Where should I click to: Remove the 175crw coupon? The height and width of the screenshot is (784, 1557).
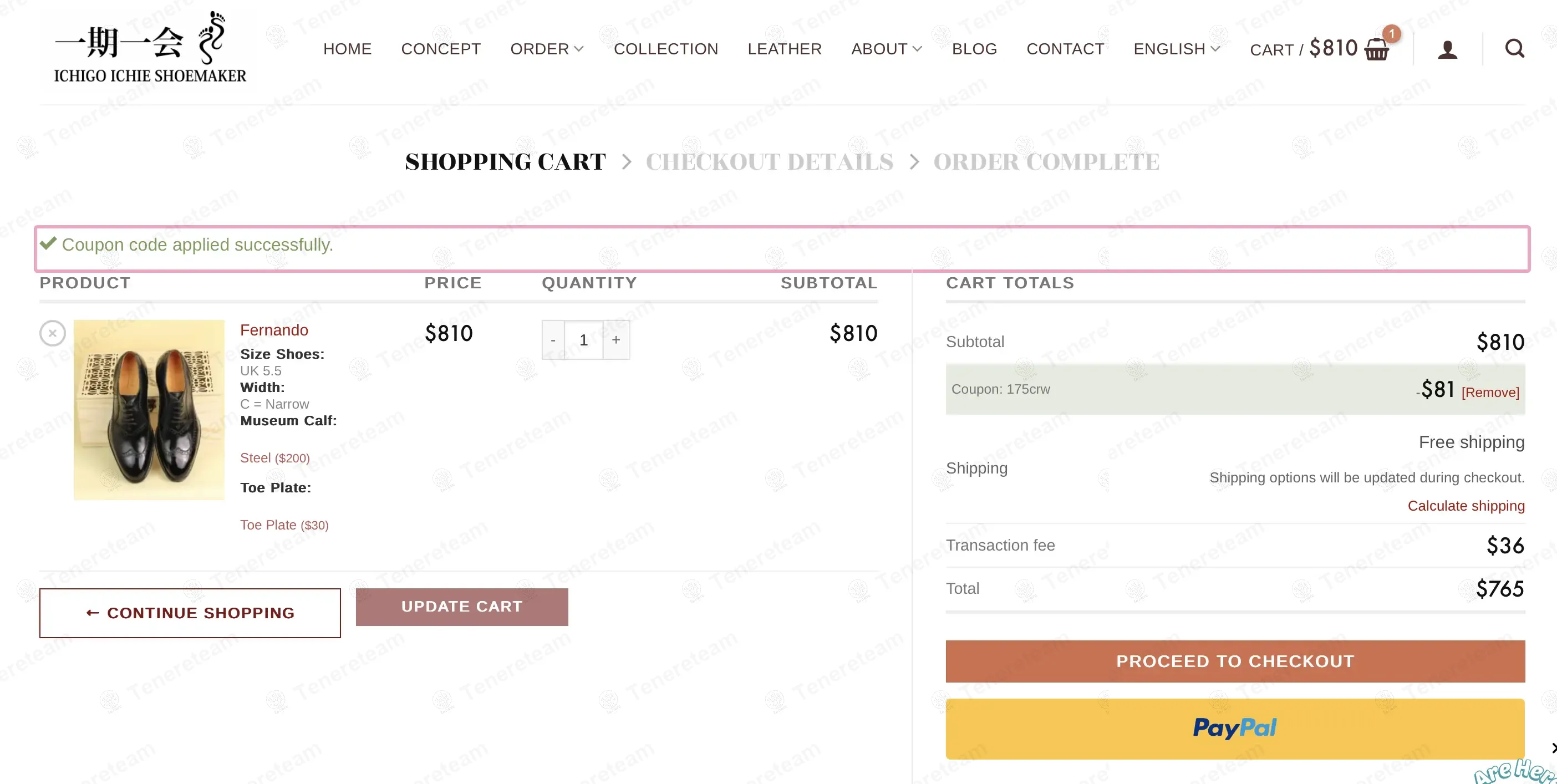tap(1490, 393)
